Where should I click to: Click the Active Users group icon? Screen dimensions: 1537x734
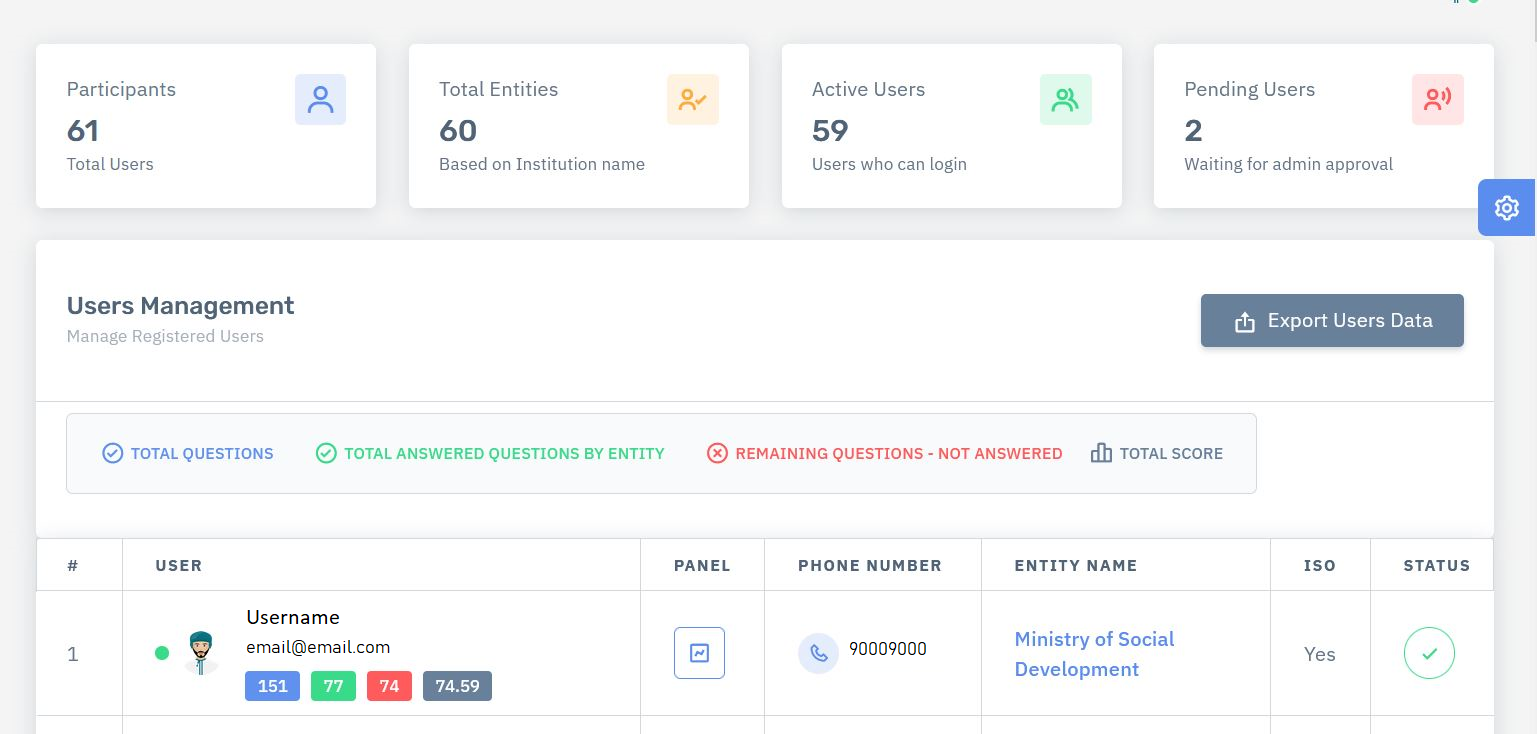1065,100
